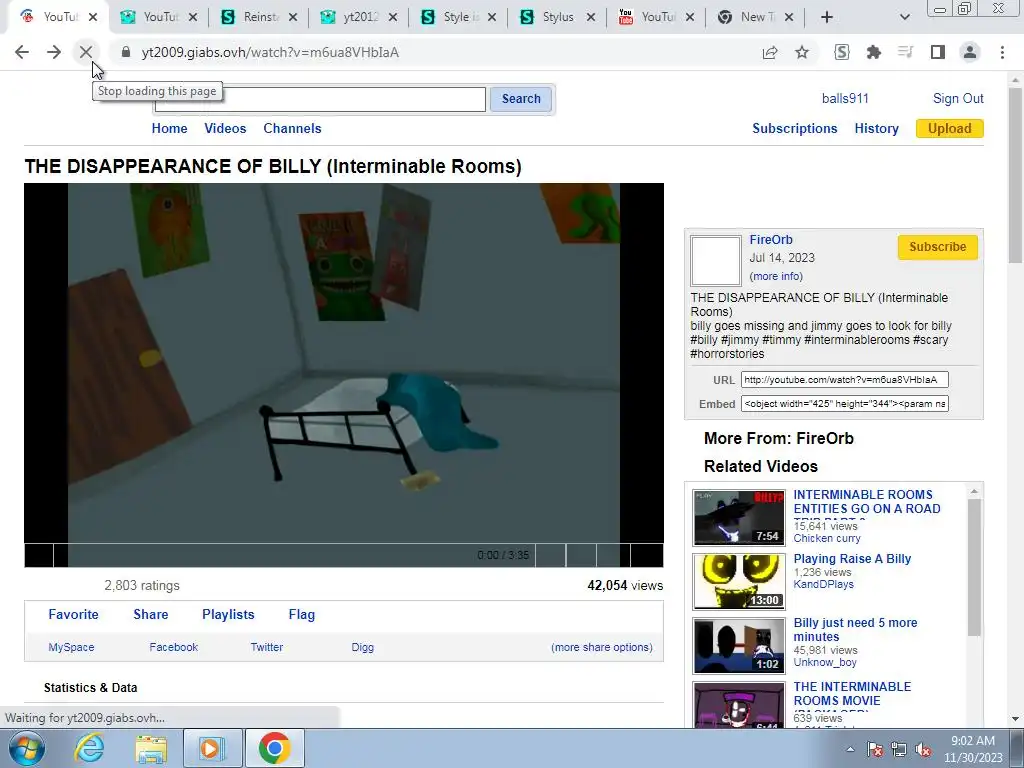
Task: Go forward with the browser forward arrow
Action: click(x=54, y=52)
